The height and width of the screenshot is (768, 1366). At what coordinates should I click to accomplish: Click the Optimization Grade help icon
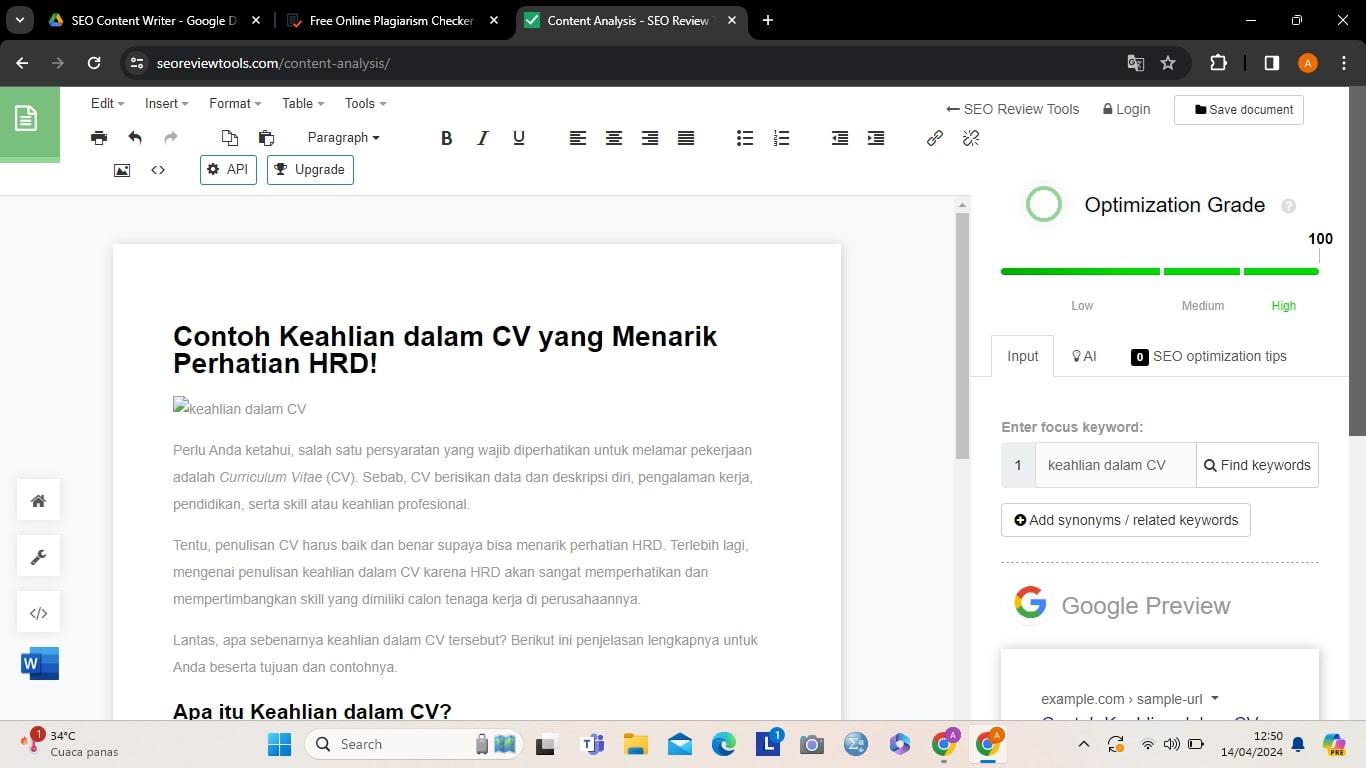point(1288,206)
